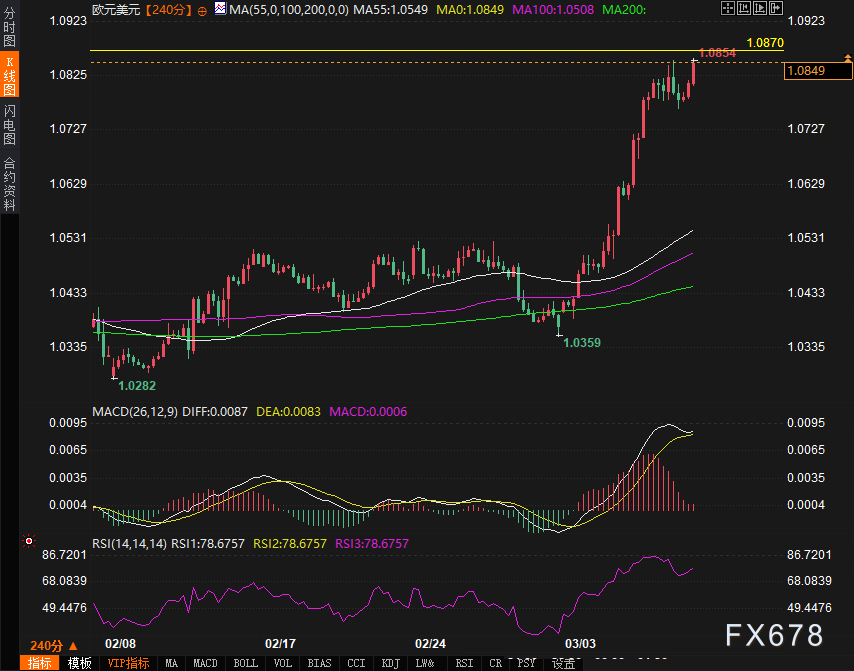This screenshot has height=671, width=854.
Task: Click the RSI2:78.6757 value
Action: tap(290, 544)
